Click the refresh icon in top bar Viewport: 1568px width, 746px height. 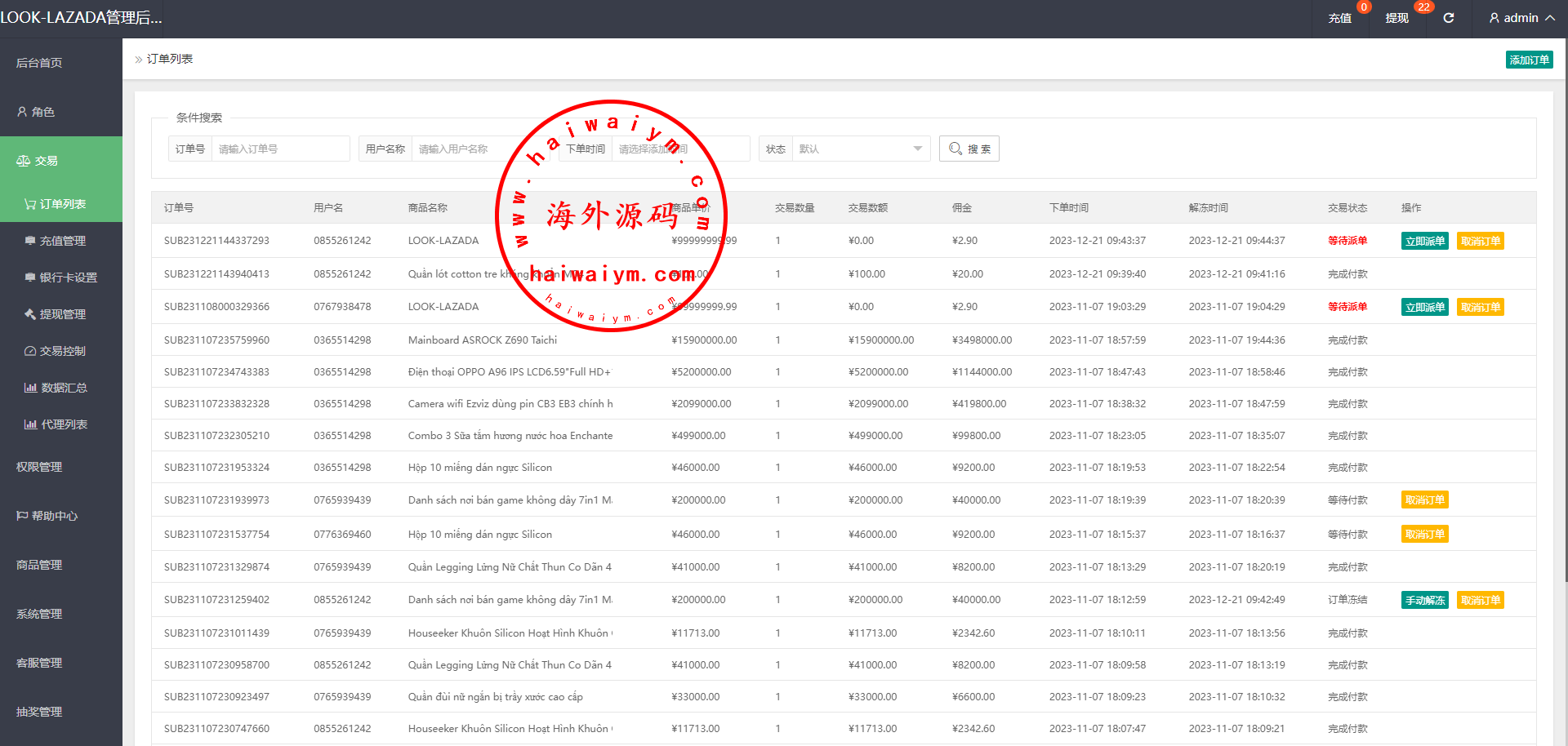tap(1448, 18)
